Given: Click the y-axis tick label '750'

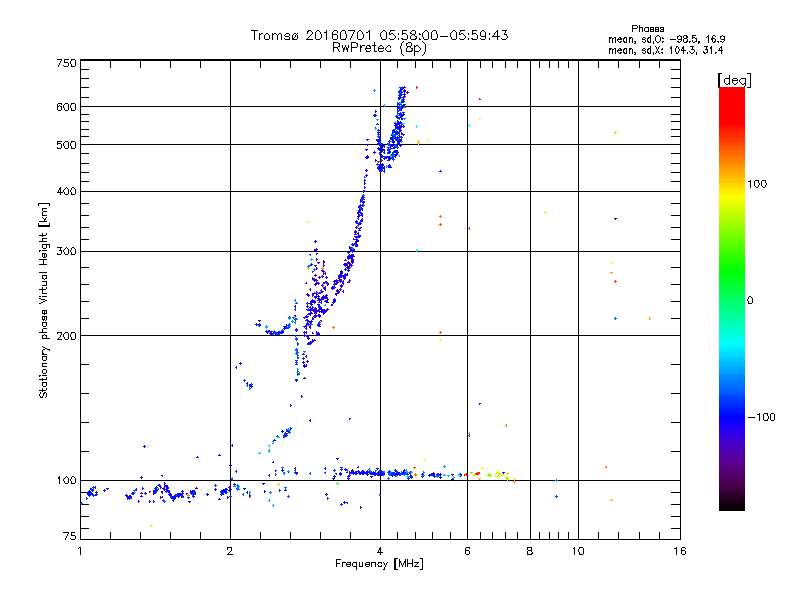Looking at the screenshot, I should (x=66, y=63).
